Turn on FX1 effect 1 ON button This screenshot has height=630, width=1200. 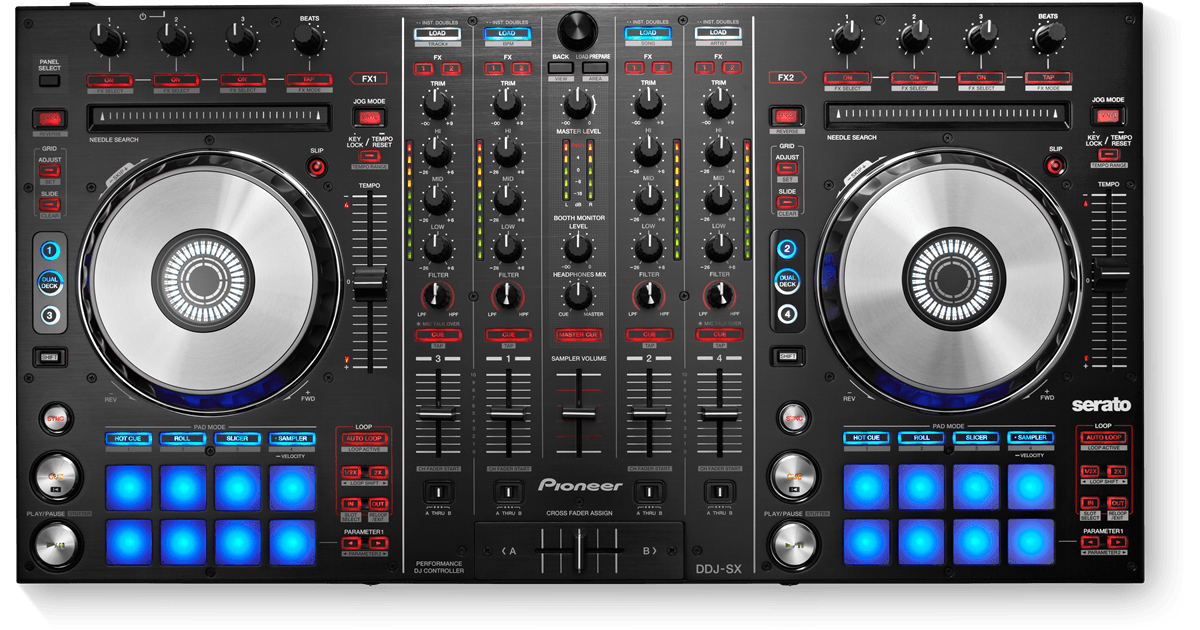tap(108, 79)
